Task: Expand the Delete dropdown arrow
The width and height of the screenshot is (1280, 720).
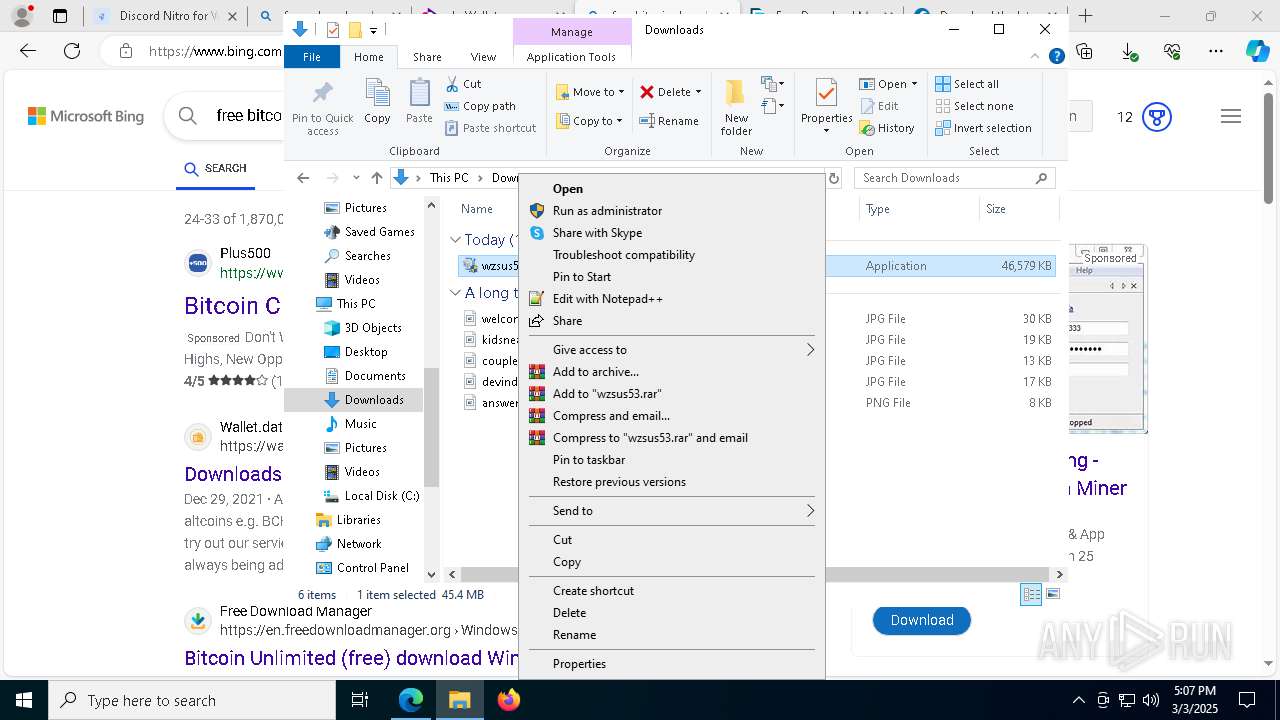Action: (698, 92)
